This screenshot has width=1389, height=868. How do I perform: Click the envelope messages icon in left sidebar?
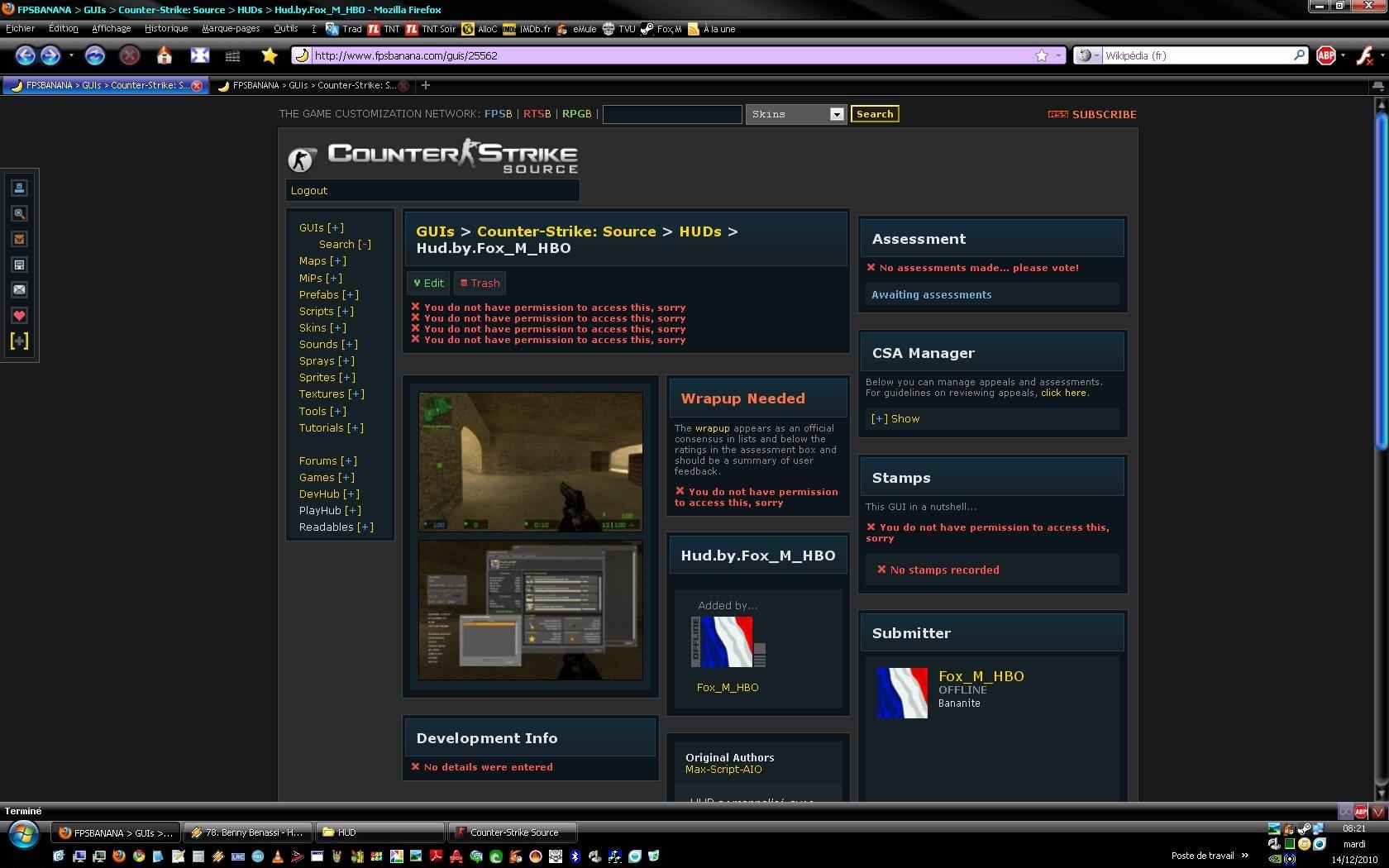coord(19,289)
